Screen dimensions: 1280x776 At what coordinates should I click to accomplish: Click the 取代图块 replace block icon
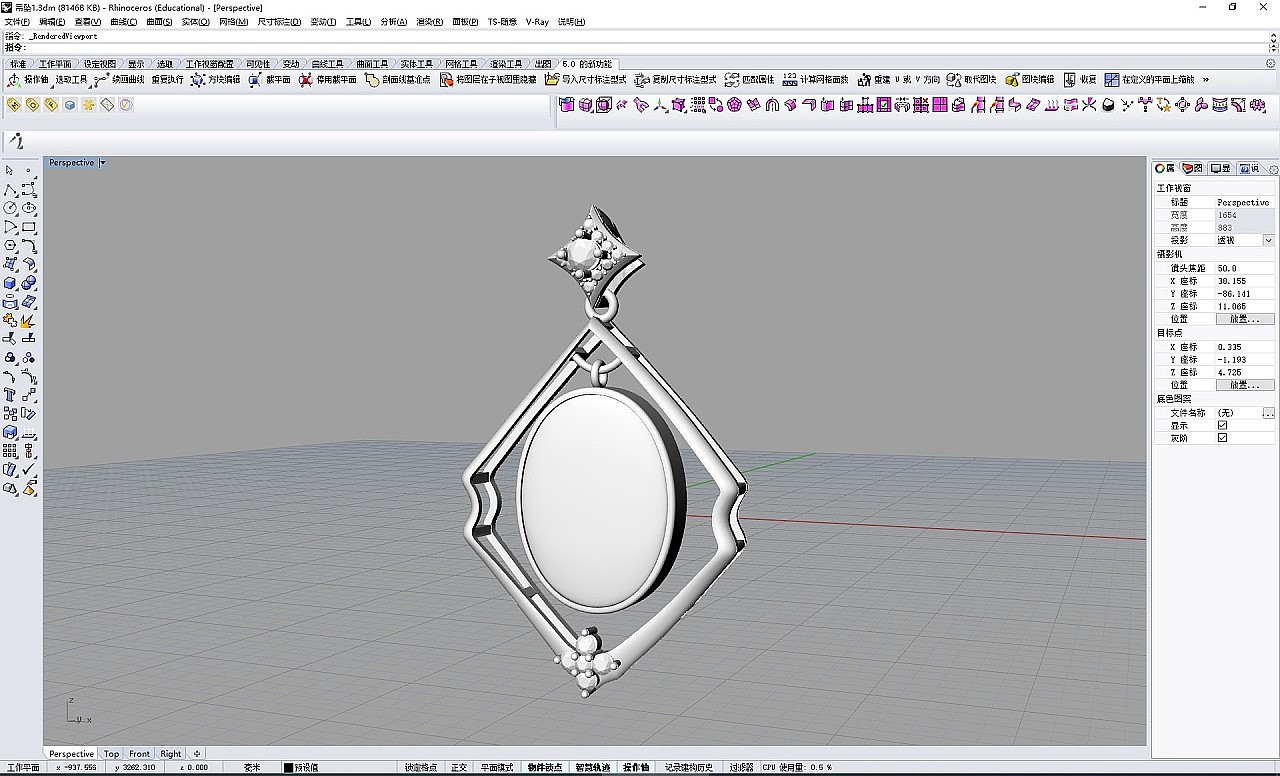[955, 80]
